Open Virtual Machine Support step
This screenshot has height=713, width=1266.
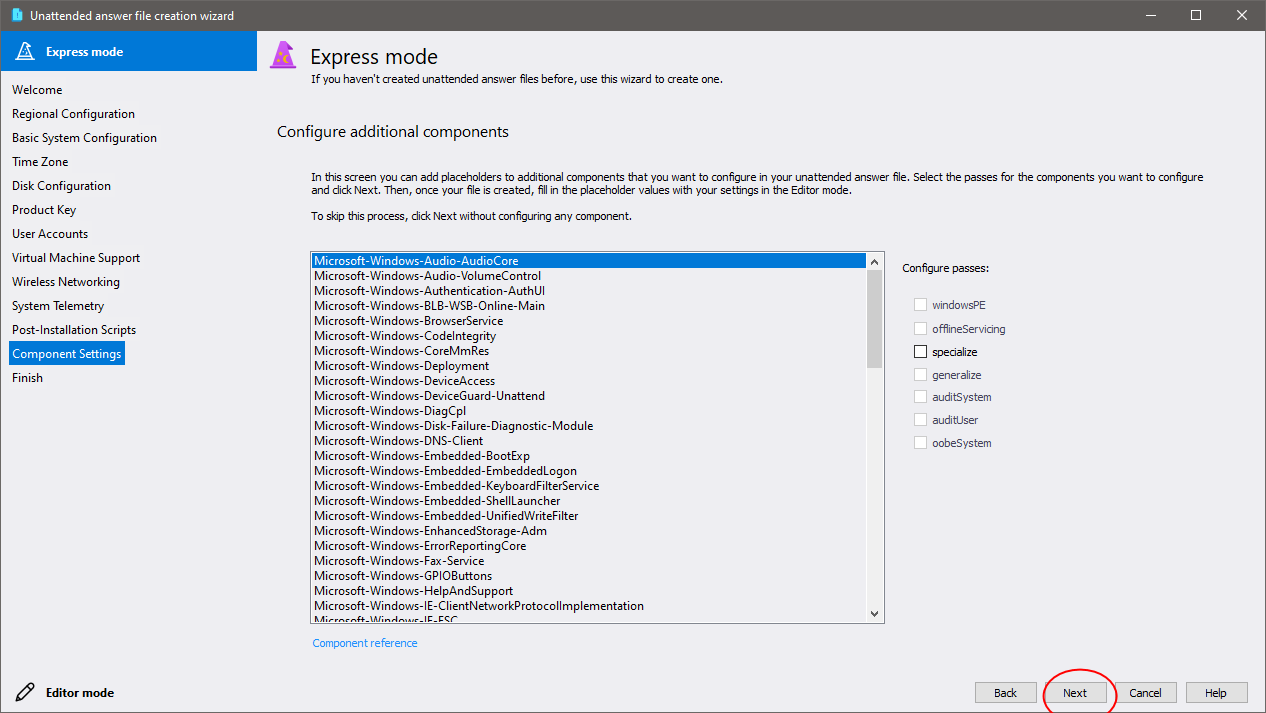76,258
